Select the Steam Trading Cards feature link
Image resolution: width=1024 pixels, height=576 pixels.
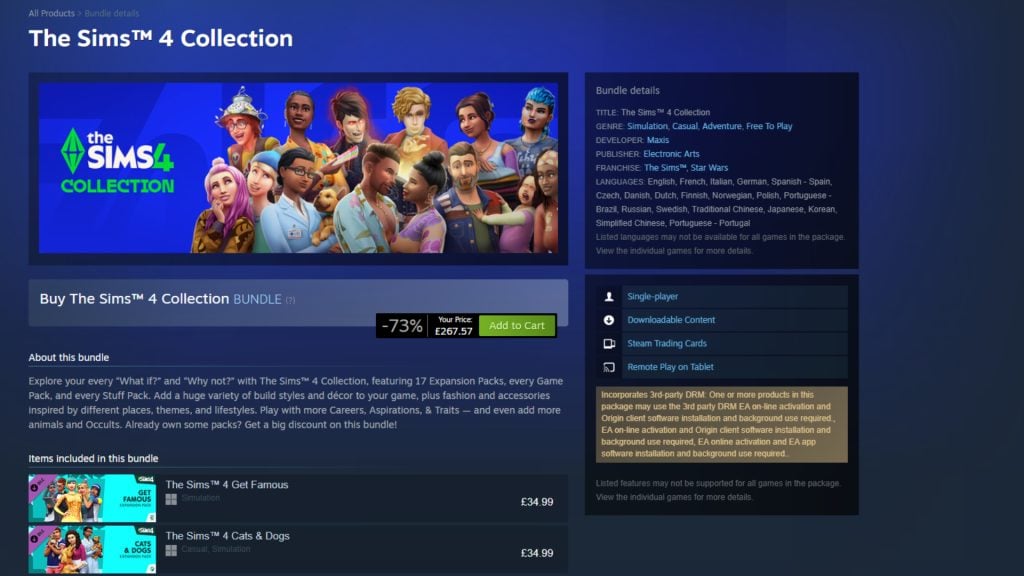pos(667,344)
